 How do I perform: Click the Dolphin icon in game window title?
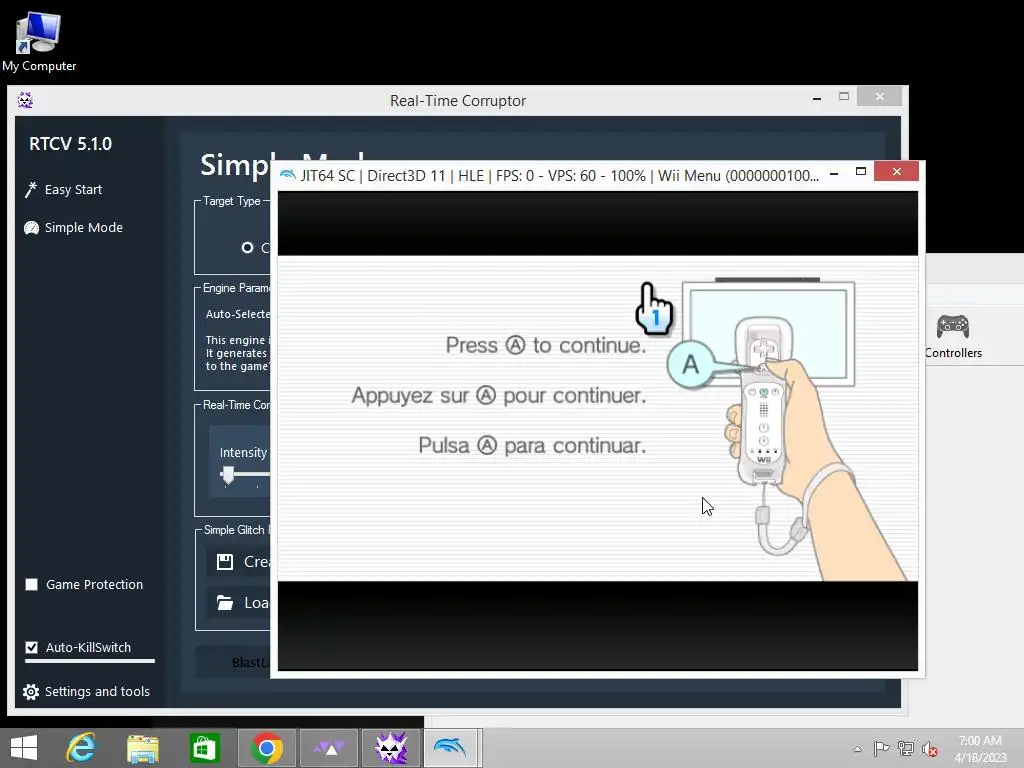pyautogui.click(x=287, y=175)
